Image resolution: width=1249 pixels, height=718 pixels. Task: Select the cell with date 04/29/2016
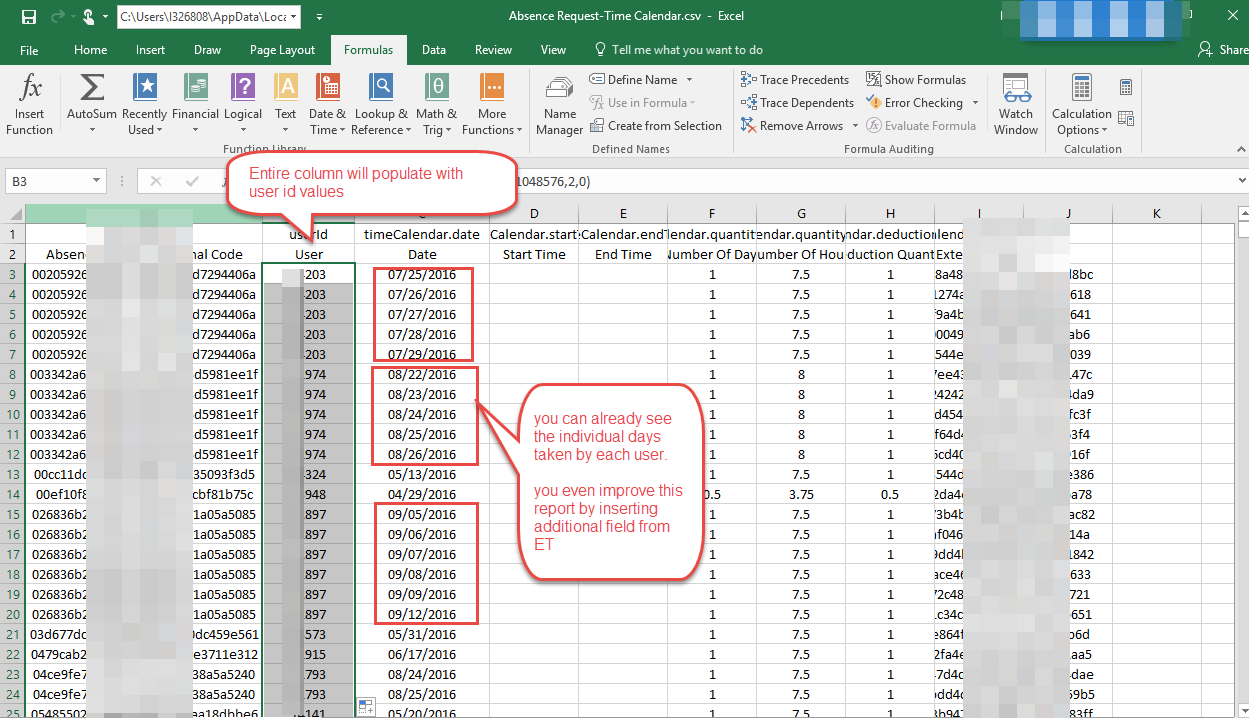point(422,494)
